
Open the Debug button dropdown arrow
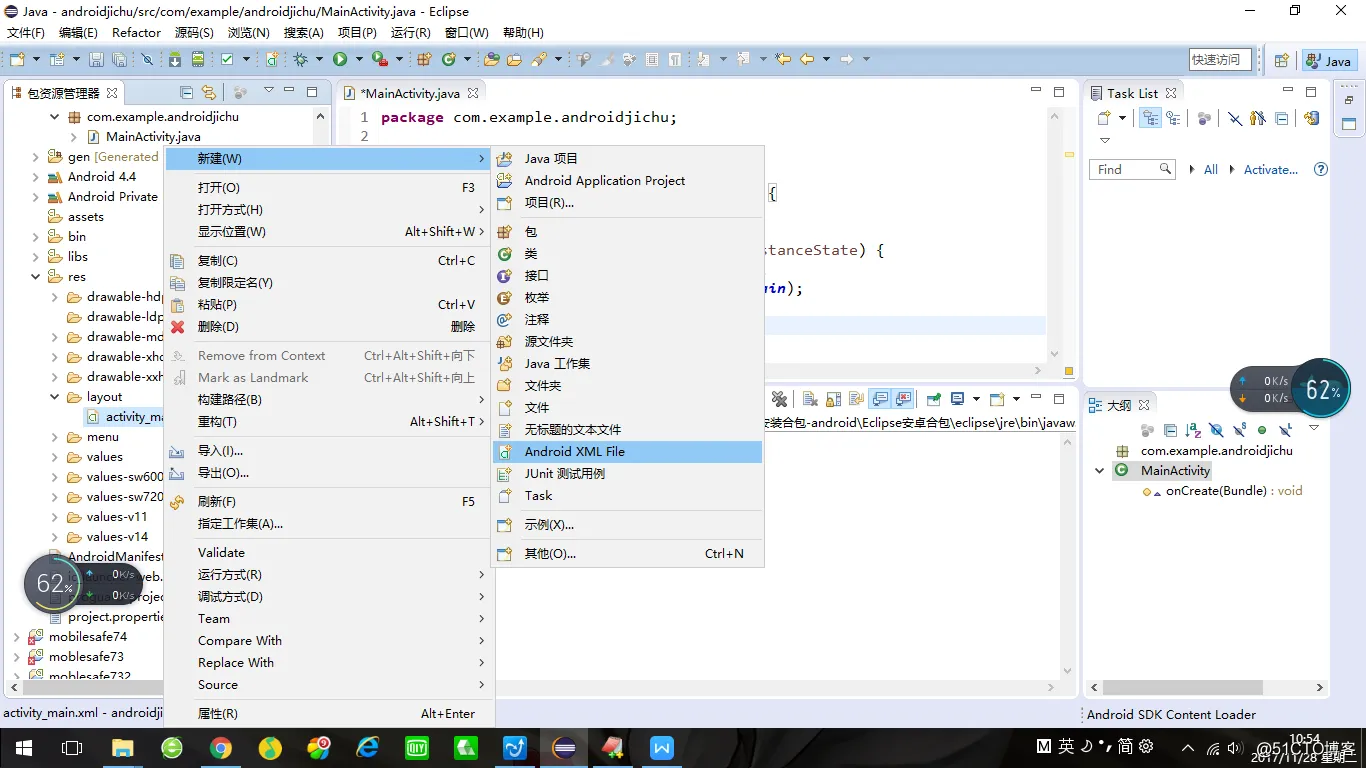point(319,60)
